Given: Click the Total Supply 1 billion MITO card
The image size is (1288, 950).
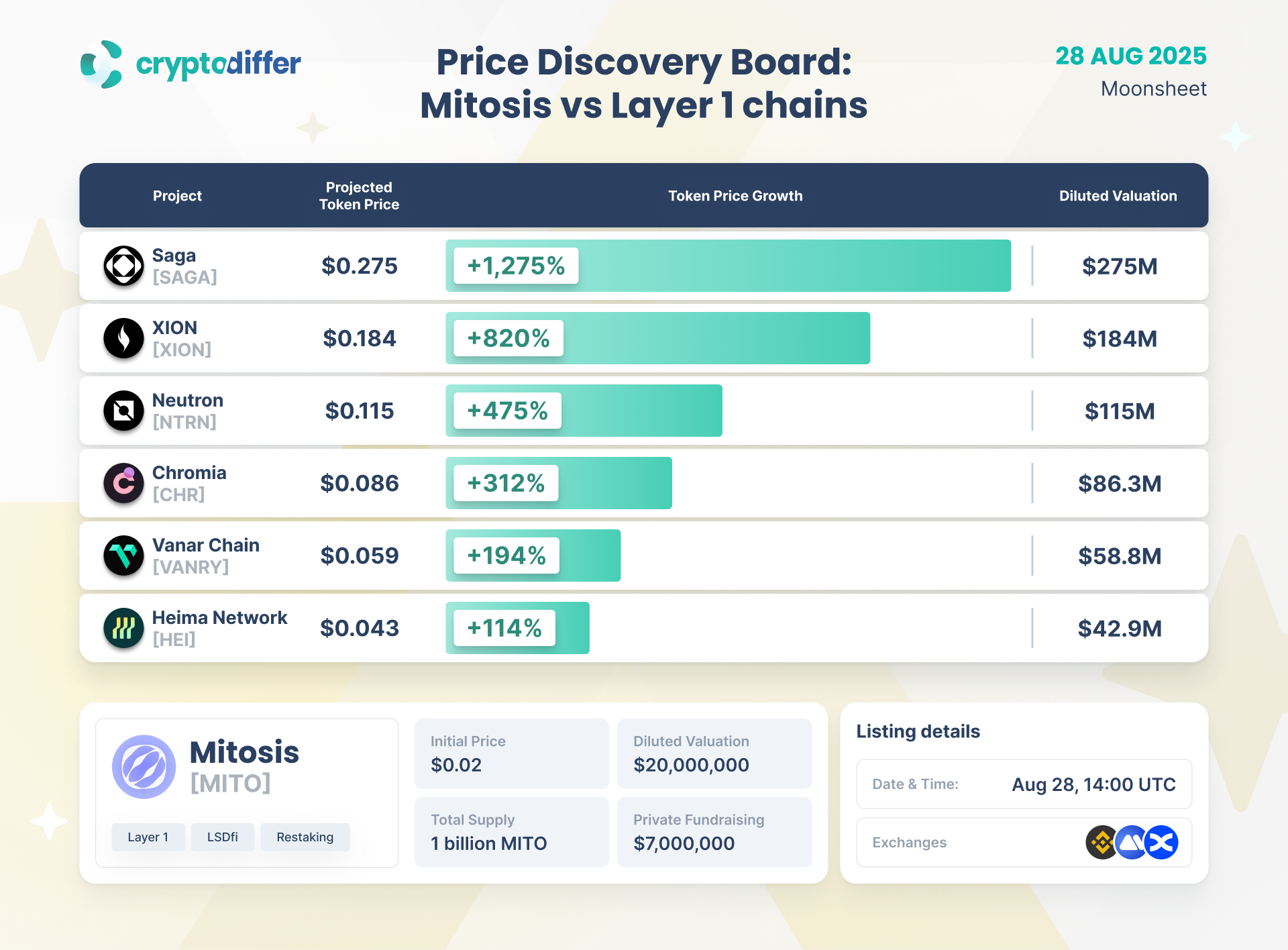Looking at the screenshot, I should click(512, 832).
